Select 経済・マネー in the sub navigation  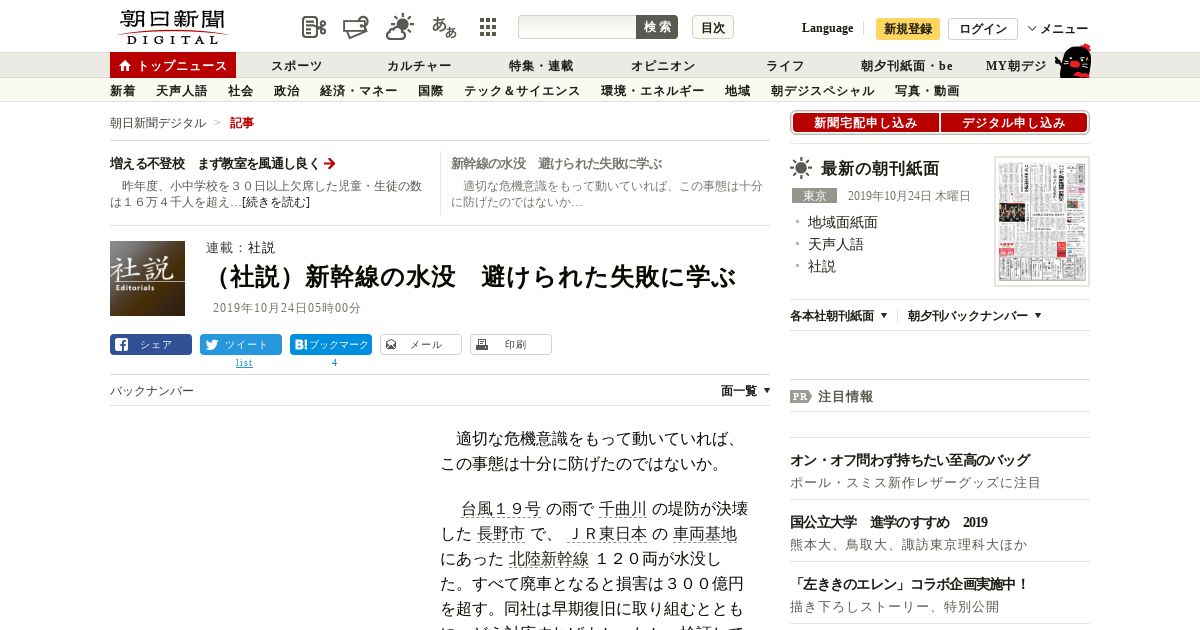pos(359,91)
